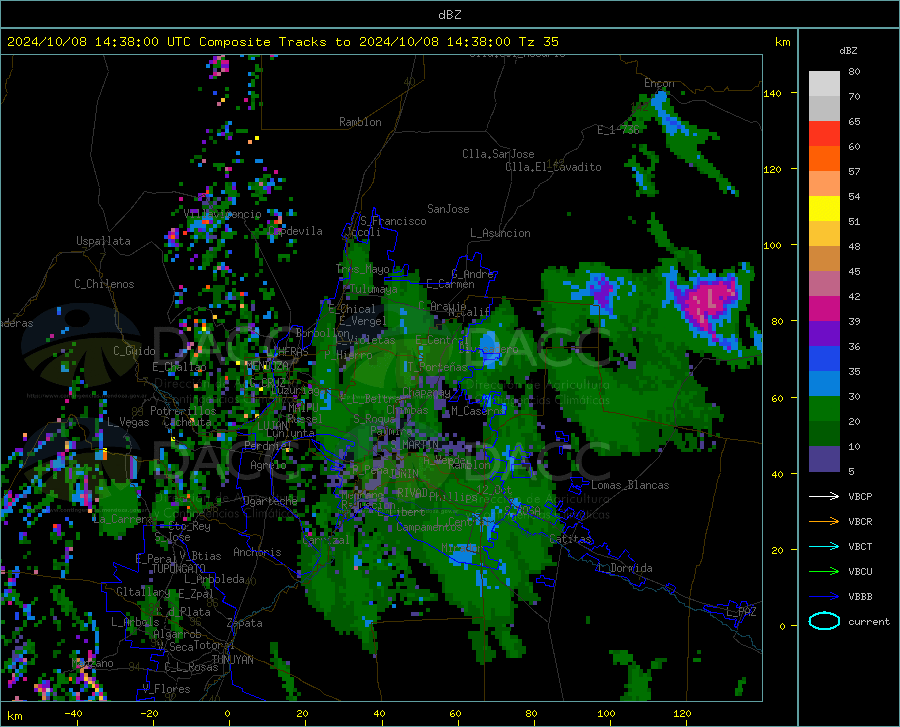The image size is (900, 727).
Task: Click the Tulumaya map label
Action: tap(373, 289)
